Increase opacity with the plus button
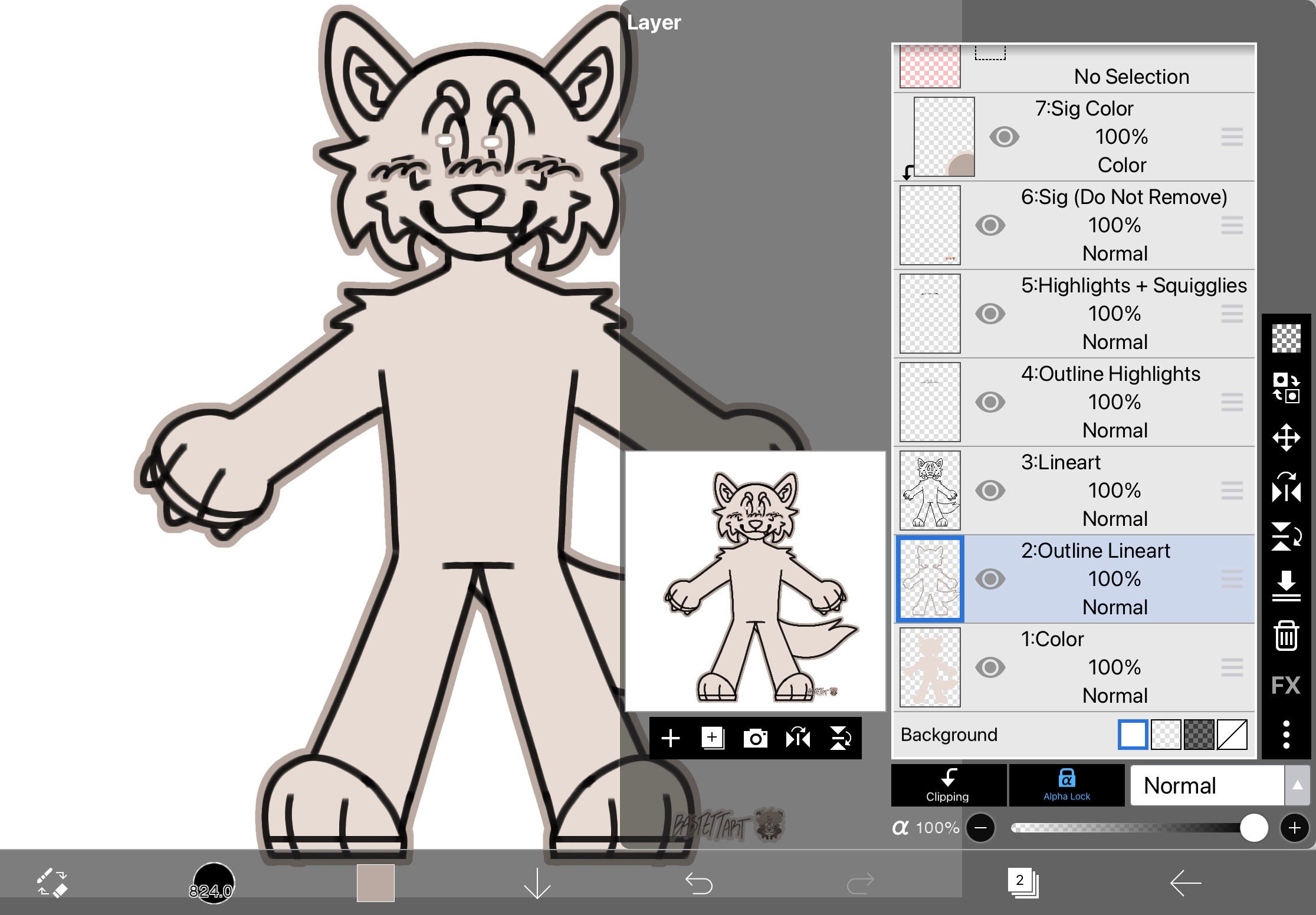Screen dimensions: 1316x915 (x=1294, y=828)
